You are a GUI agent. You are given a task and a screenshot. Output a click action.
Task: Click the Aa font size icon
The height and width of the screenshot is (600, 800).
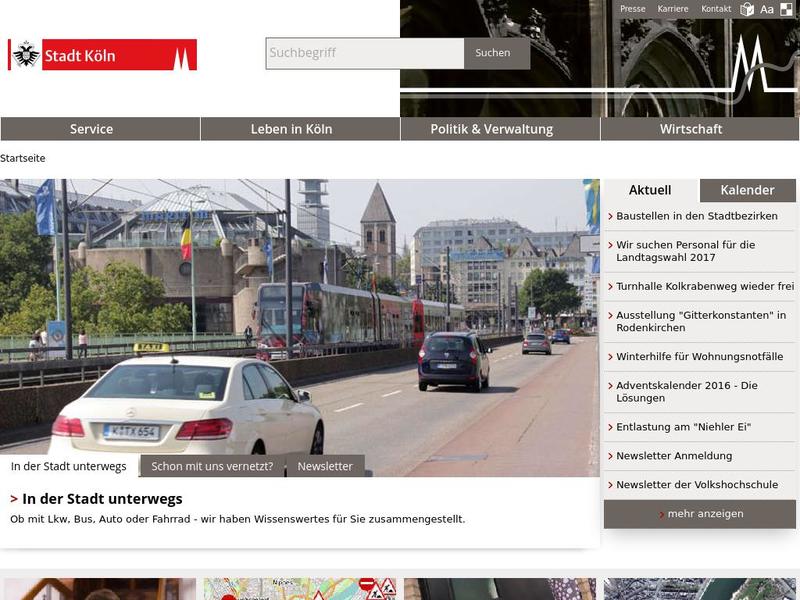pos(767,9)
